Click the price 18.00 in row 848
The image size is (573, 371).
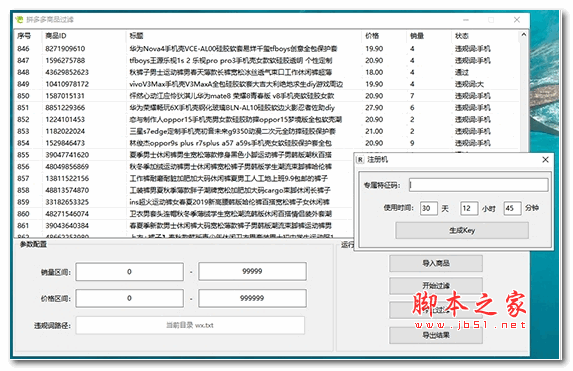374,72
